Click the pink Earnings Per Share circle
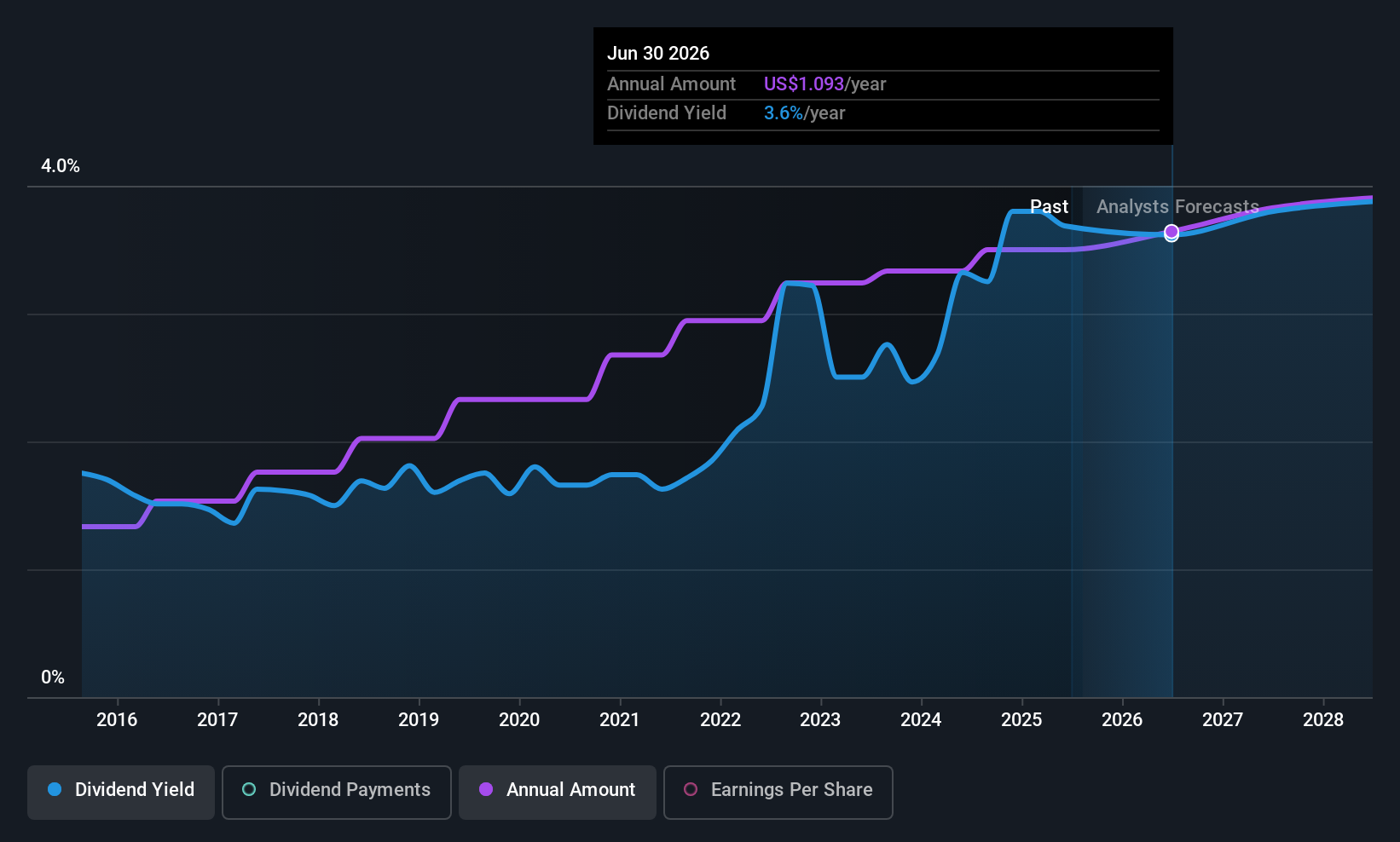The image size is (1400, 842). pos(691,790)
